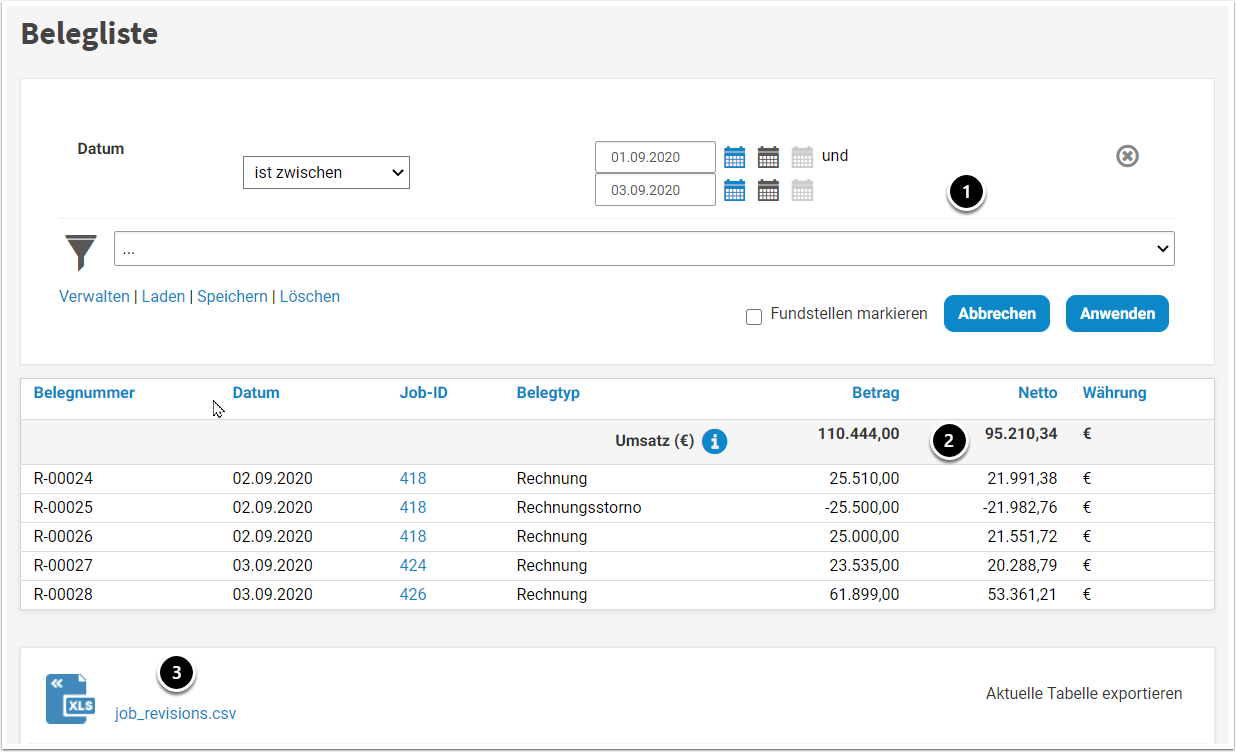Screen dimensions: 1236x752
Task: Open Job-ID 424 link
Action: (x=413, y=565)
